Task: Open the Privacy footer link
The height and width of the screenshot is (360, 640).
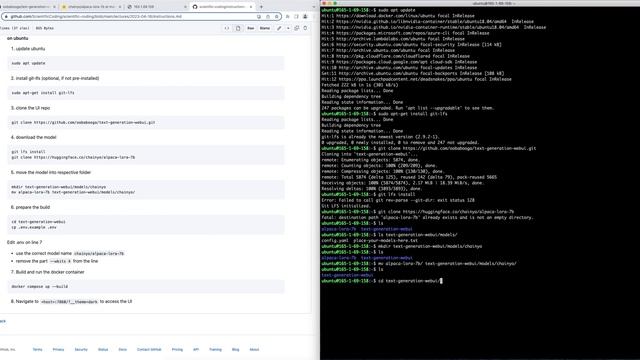Action: click(58, 349)
